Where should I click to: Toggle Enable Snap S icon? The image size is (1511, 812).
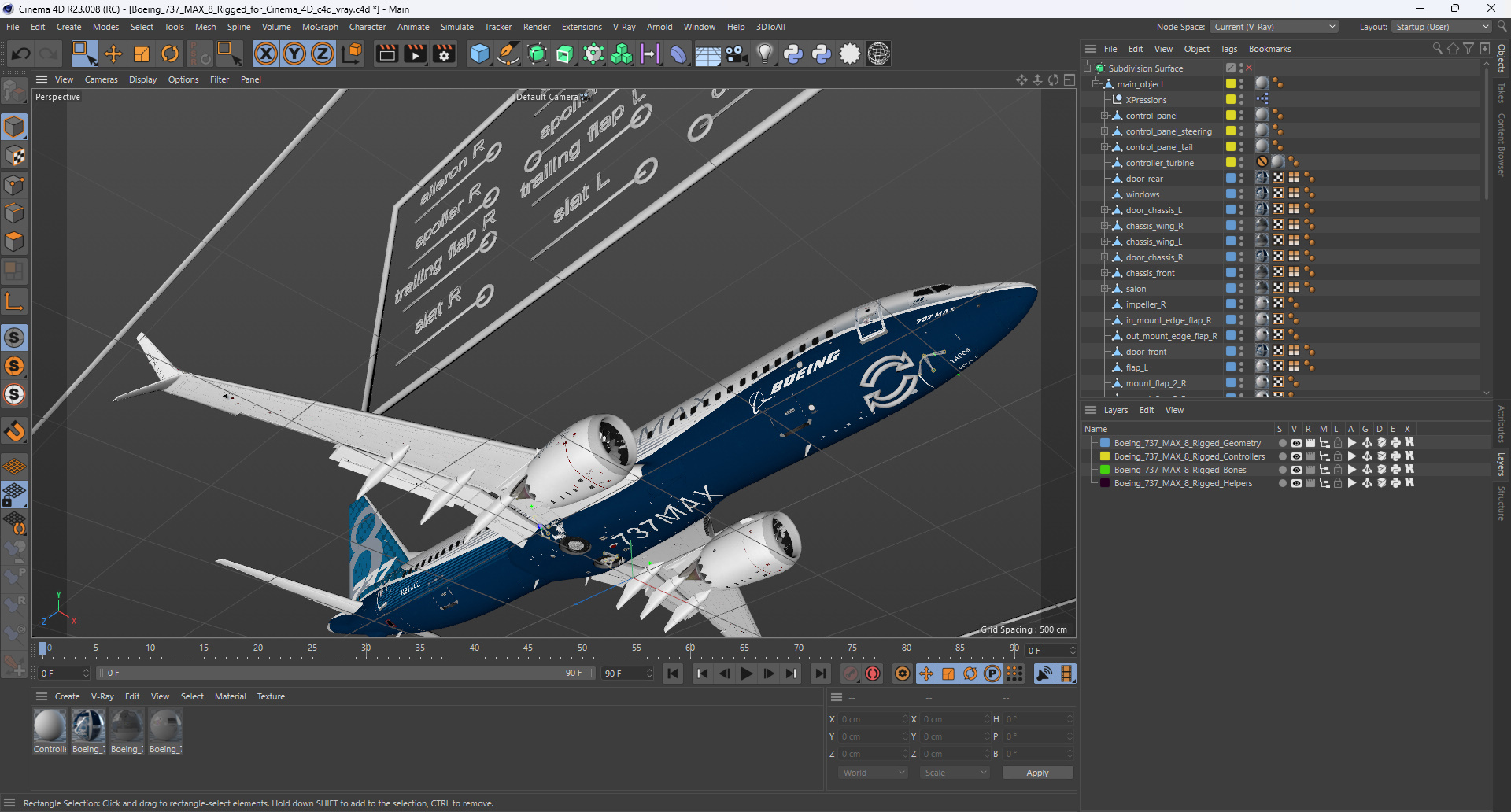point(14,338)
